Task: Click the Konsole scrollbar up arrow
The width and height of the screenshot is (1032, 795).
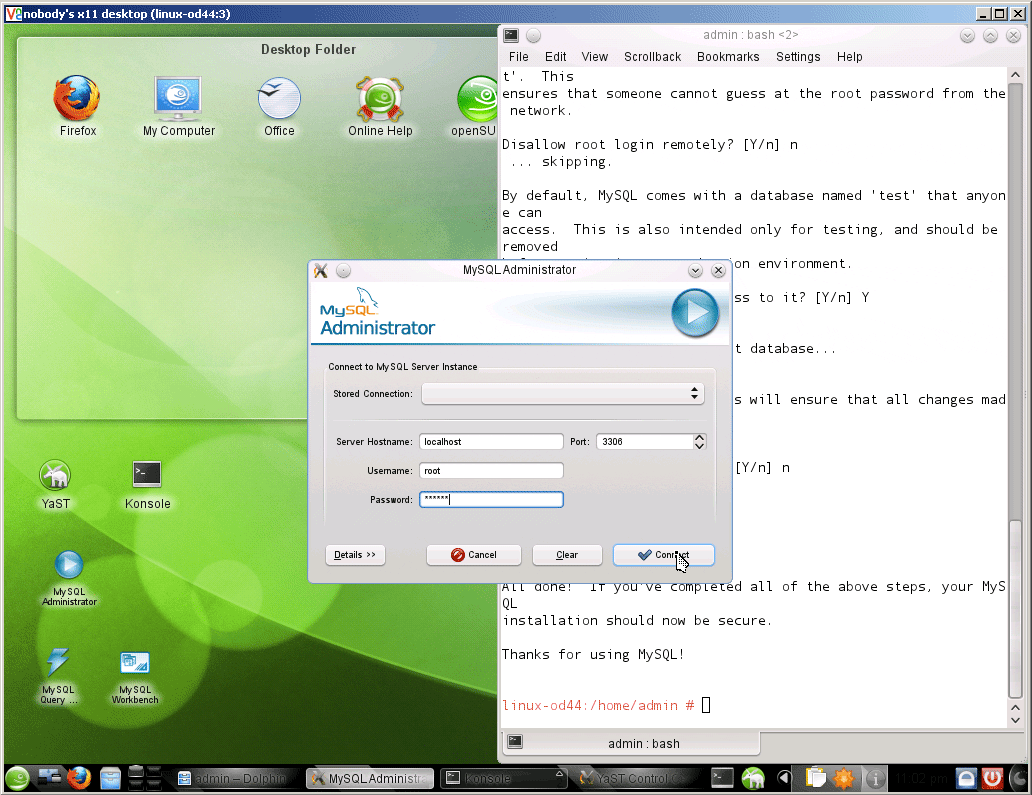Action: point(1015,75)
